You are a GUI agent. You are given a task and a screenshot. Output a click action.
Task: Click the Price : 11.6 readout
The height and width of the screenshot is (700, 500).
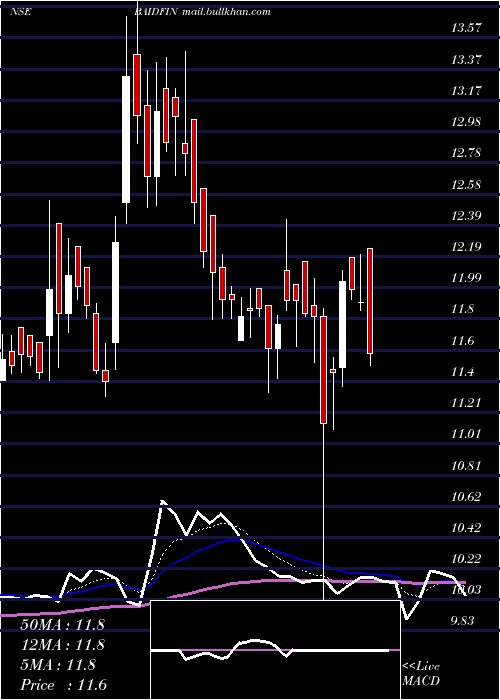(63, 685)
